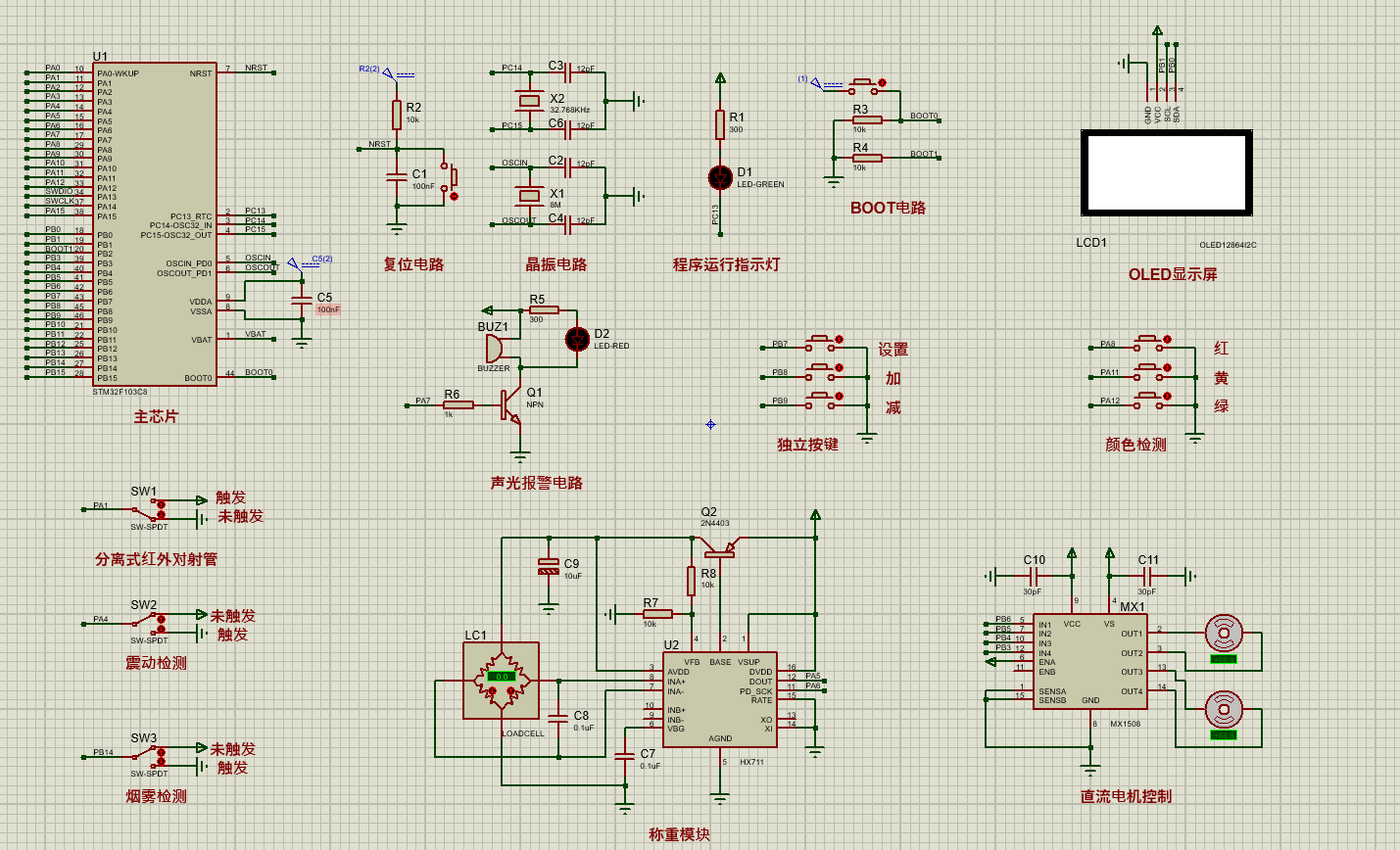Click the 直流电机控制 label
The height and width of the screenshot is (850, 1400).
1126,796
